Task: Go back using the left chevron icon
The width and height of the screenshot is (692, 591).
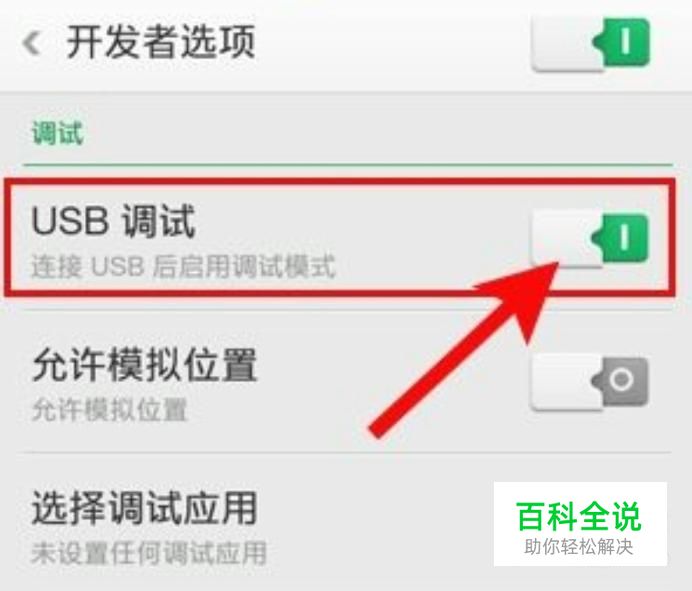Action: tap(32, 43)
